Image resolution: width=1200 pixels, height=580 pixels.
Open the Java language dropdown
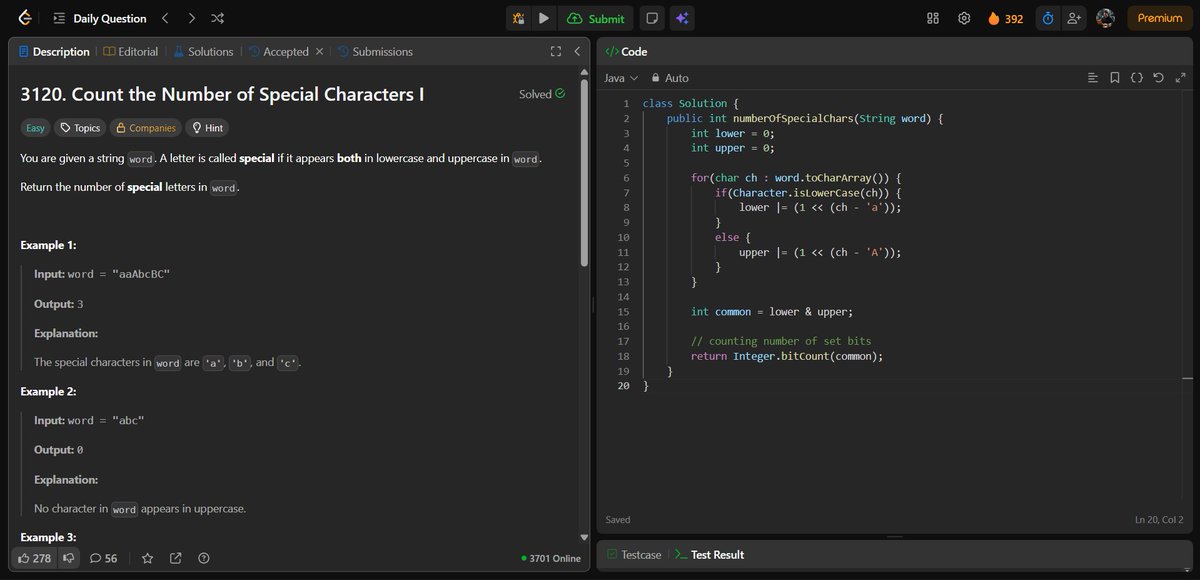[620, 78]
